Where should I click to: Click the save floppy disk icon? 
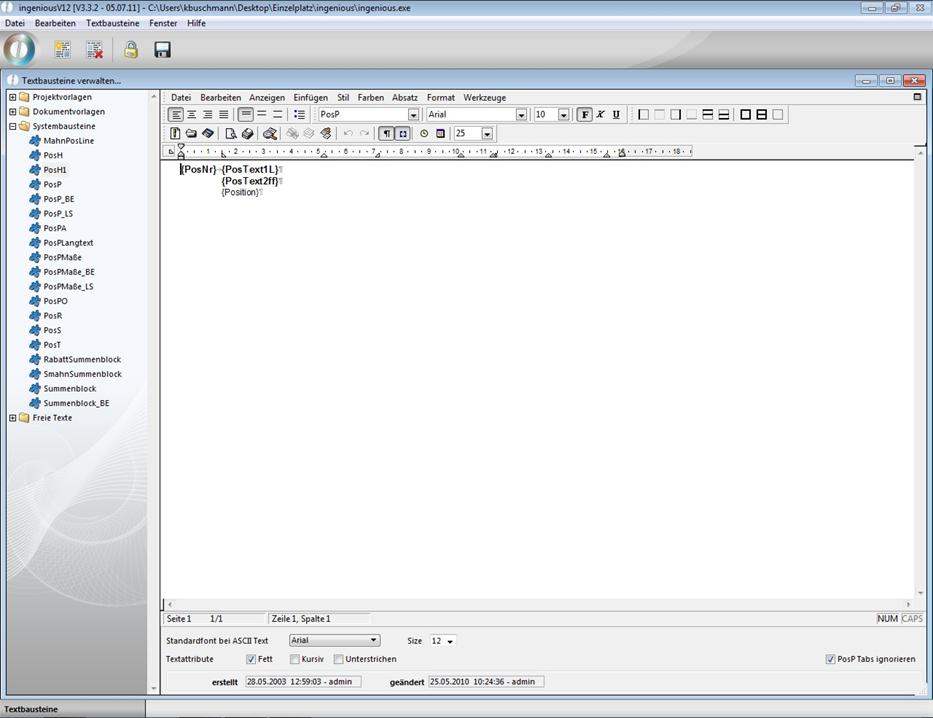pos(162,50)
